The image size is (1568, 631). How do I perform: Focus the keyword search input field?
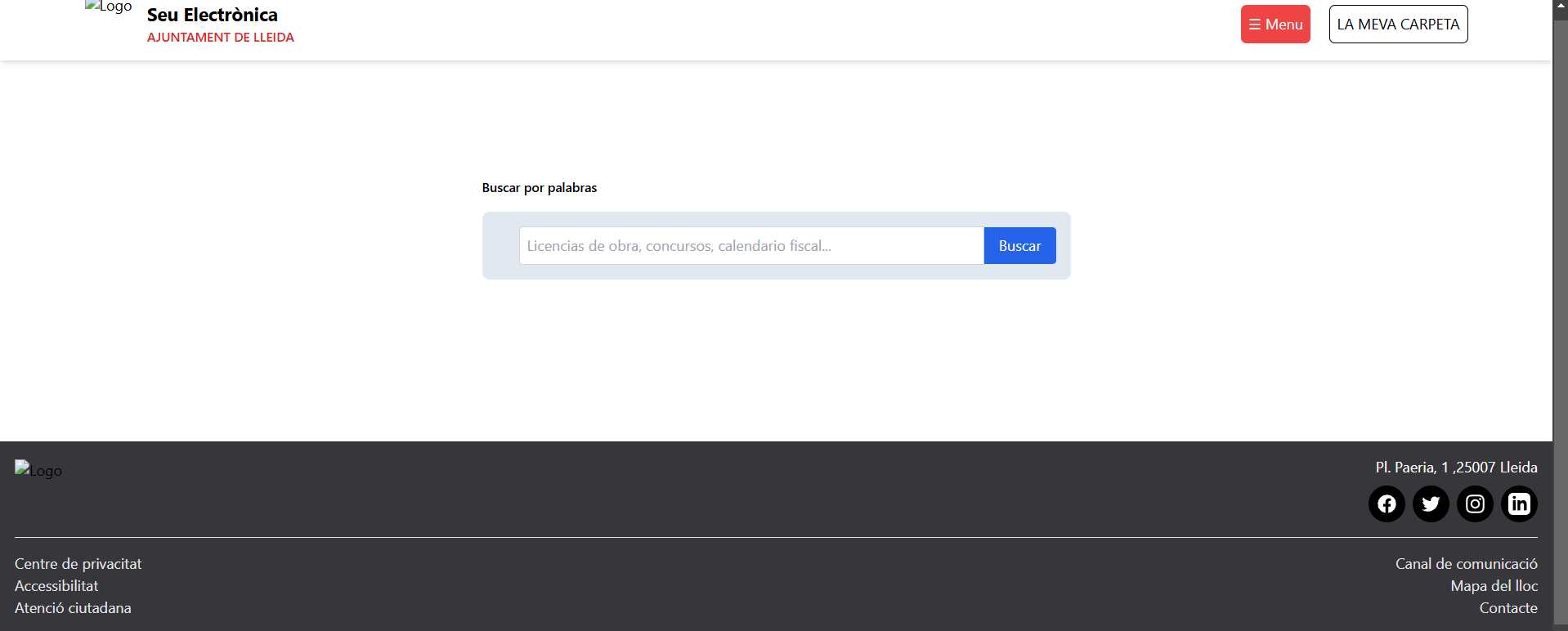pos(750,246)
